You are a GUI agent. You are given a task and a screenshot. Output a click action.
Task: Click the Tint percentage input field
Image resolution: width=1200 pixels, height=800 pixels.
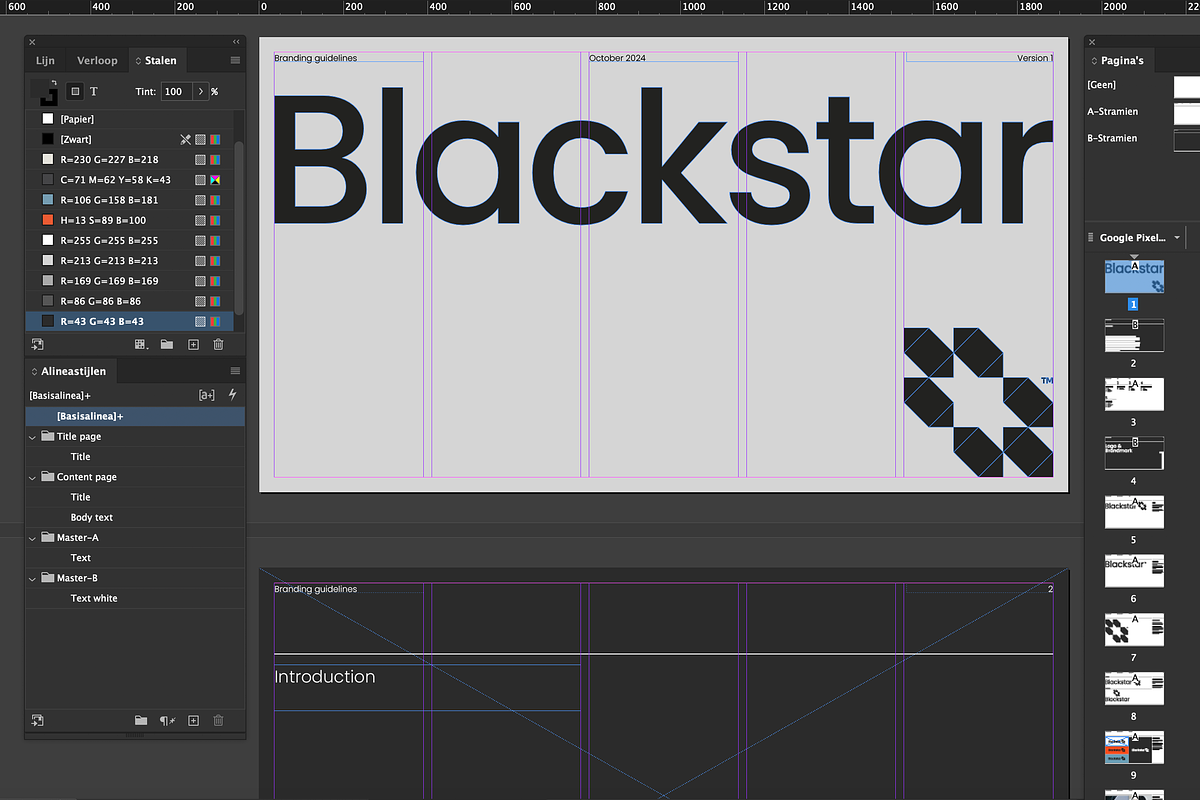coord(176,91)
